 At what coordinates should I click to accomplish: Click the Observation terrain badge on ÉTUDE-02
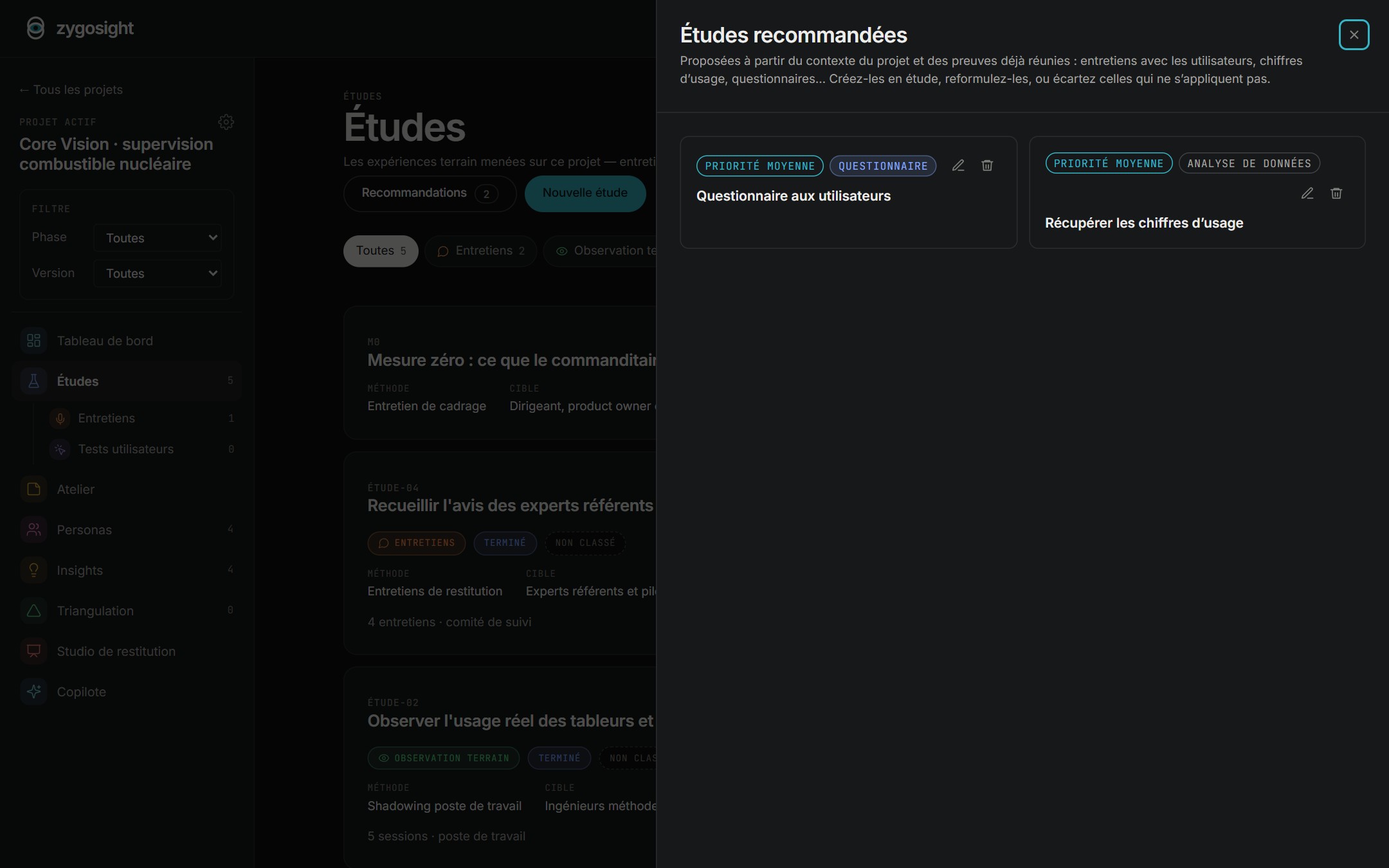coord(444,758)
